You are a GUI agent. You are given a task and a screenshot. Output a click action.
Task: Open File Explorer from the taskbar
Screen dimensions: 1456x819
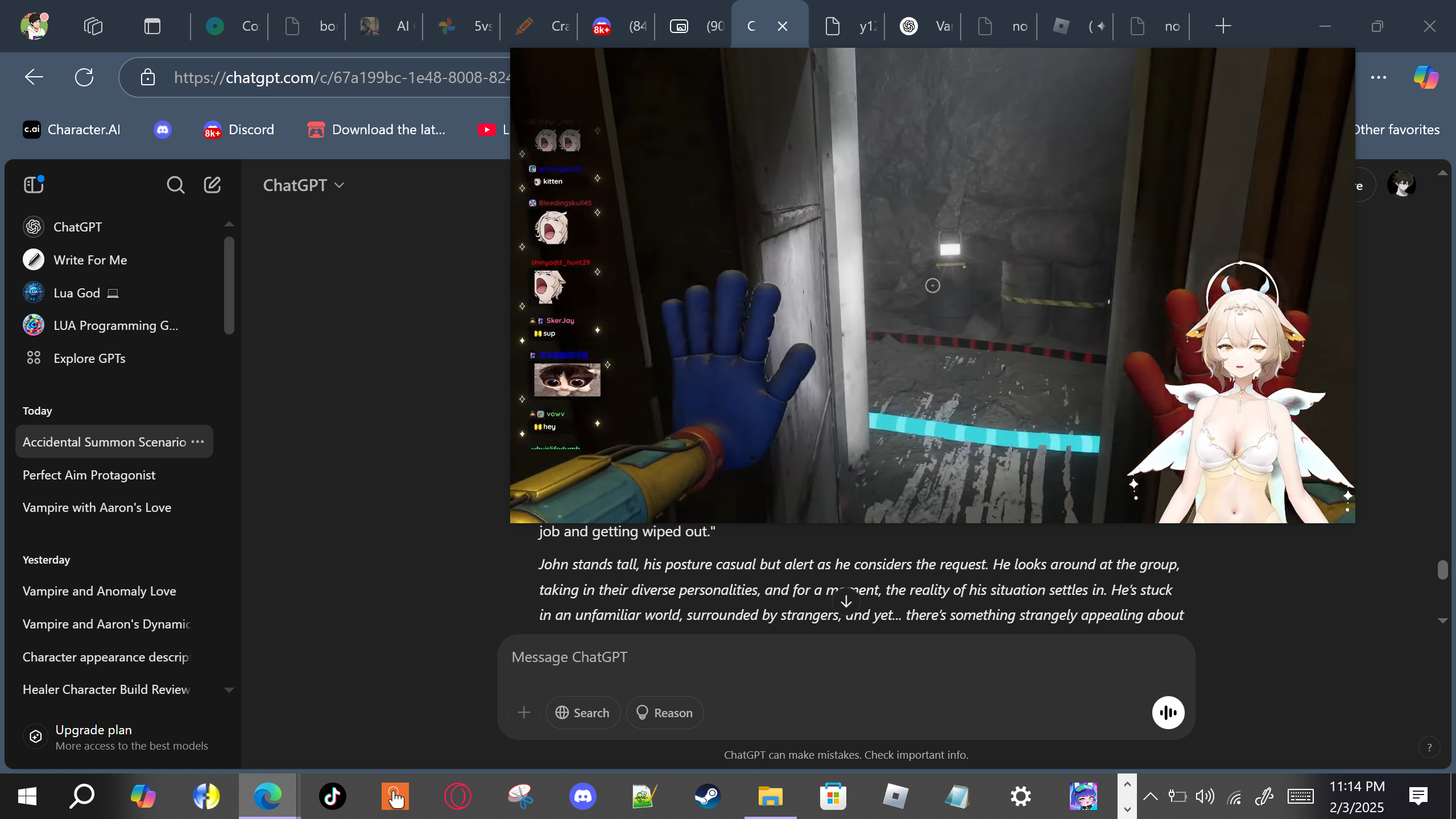(770, 796)
